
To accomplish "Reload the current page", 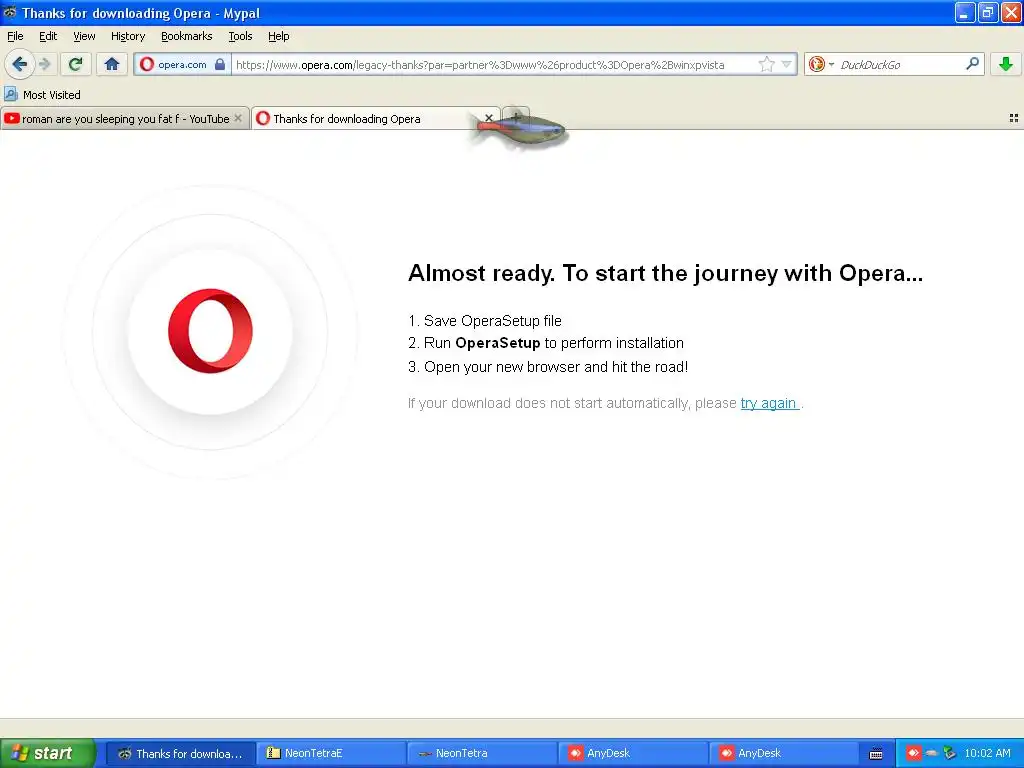I will tap(75, 64).
